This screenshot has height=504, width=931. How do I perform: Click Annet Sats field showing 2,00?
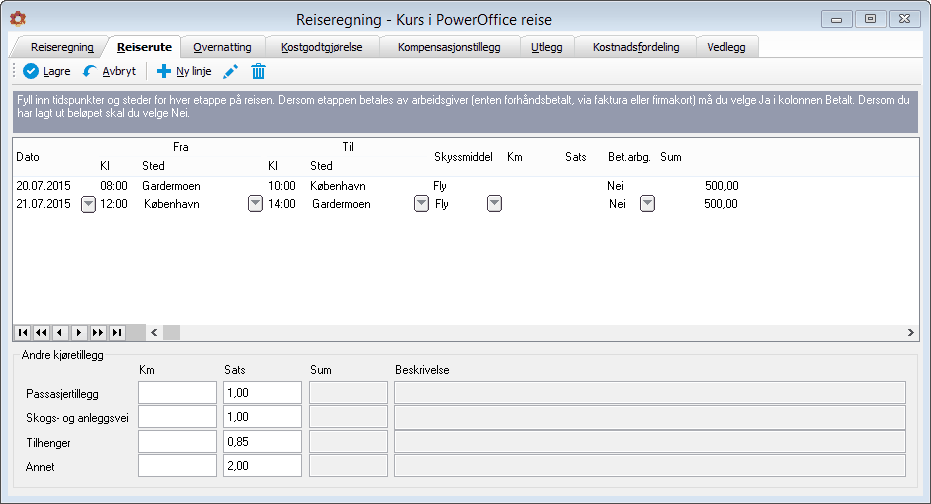[x=262, y=465]
